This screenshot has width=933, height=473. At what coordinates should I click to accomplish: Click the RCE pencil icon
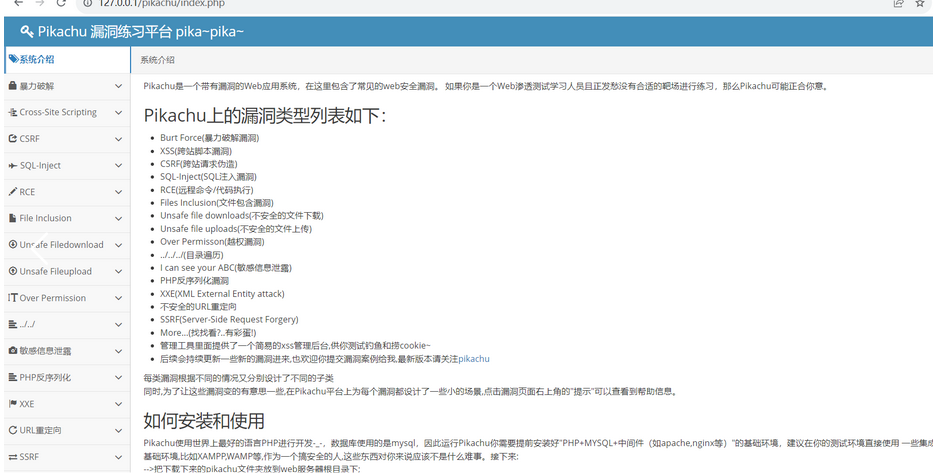12,192
